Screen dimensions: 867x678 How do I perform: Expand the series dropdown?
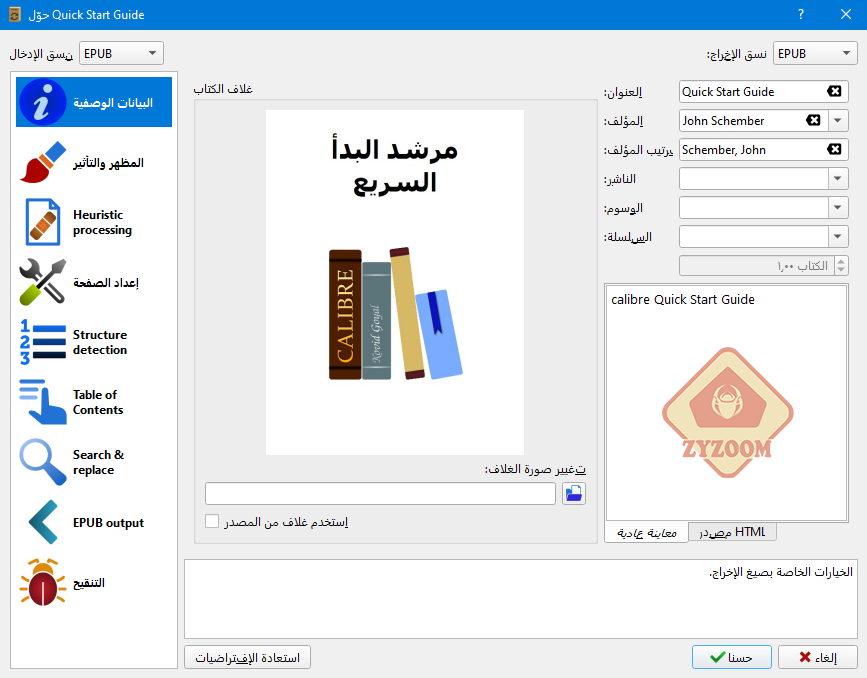[x=838, y=237]
